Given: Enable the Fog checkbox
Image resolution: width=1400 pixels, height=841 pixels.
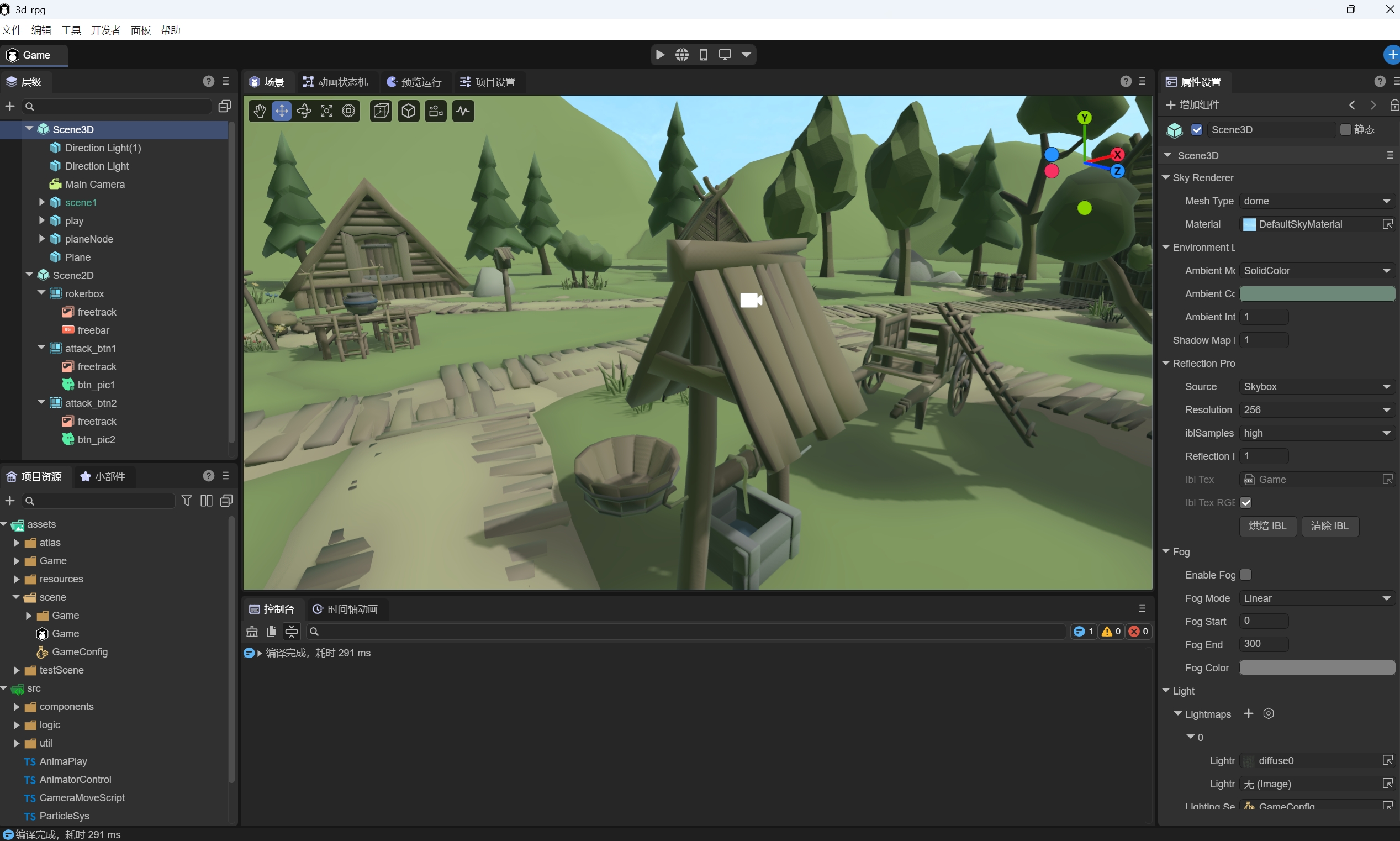Looking at the screenshot, I should click(x=1246, y=575).
